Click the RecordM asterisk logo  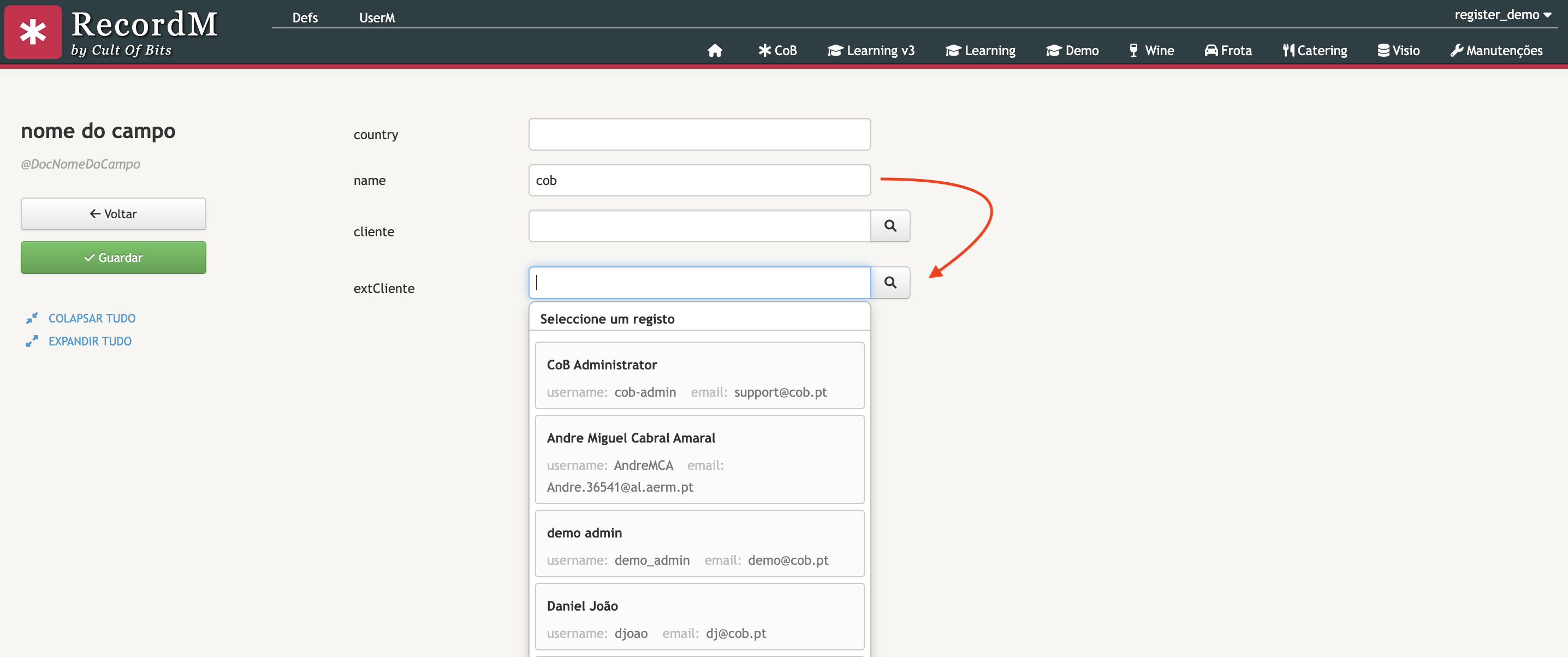coord(33,32)
